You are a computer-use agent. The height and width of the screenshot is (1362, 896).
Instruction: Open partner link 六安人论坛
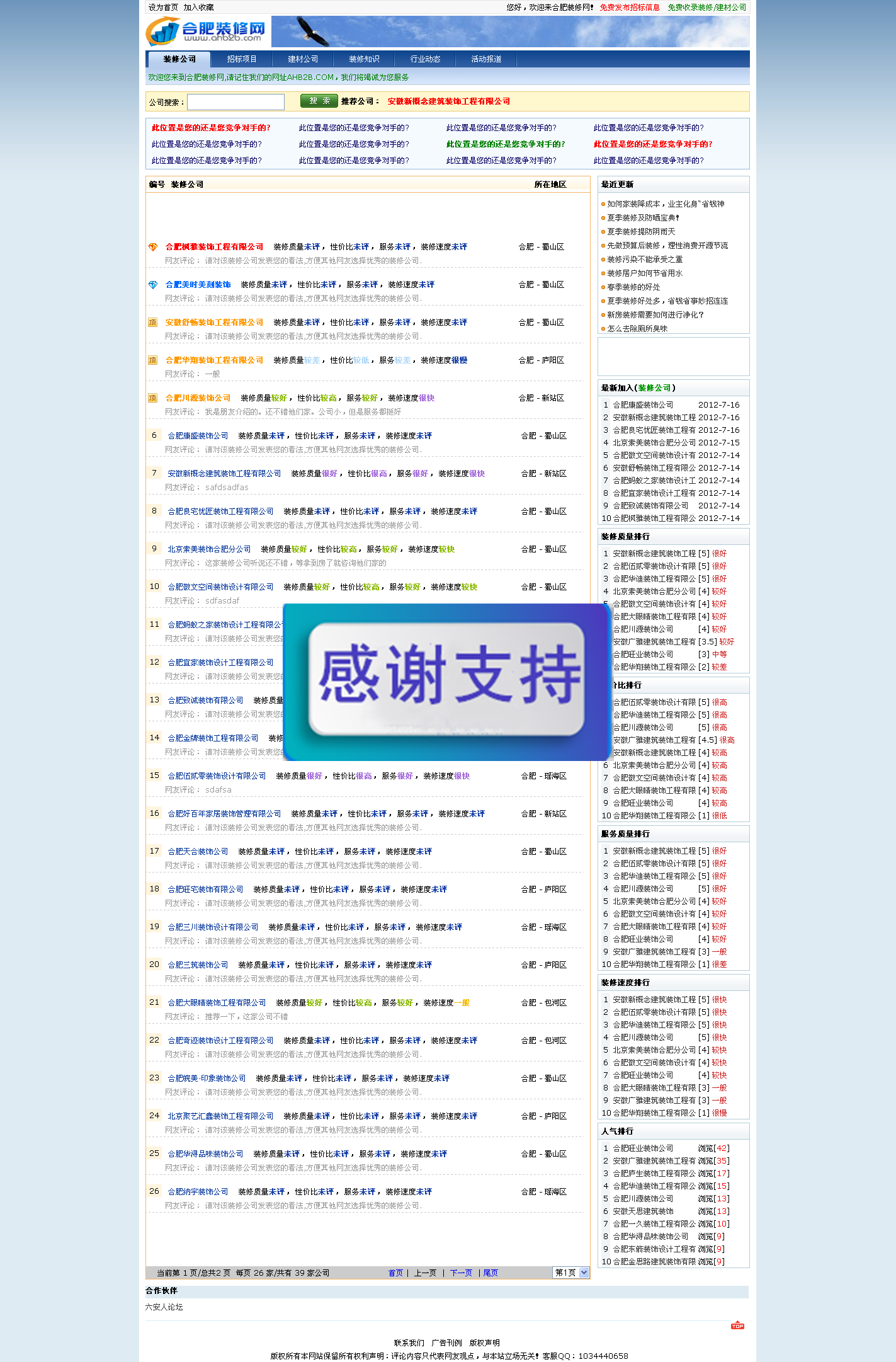coord(164,1307)
